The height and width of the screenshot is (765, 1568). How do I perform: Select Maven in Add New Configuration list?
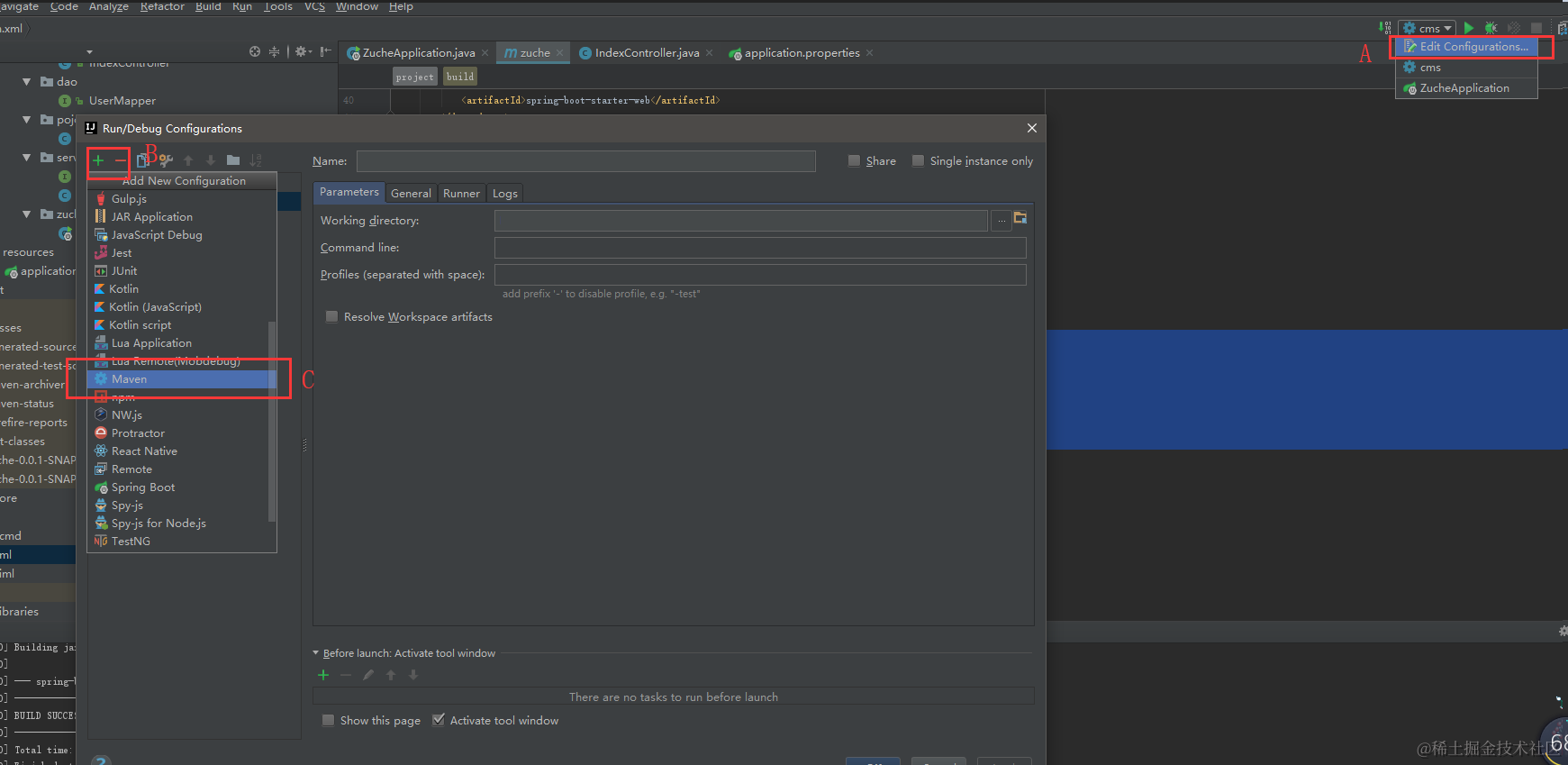tap(181, 379)
